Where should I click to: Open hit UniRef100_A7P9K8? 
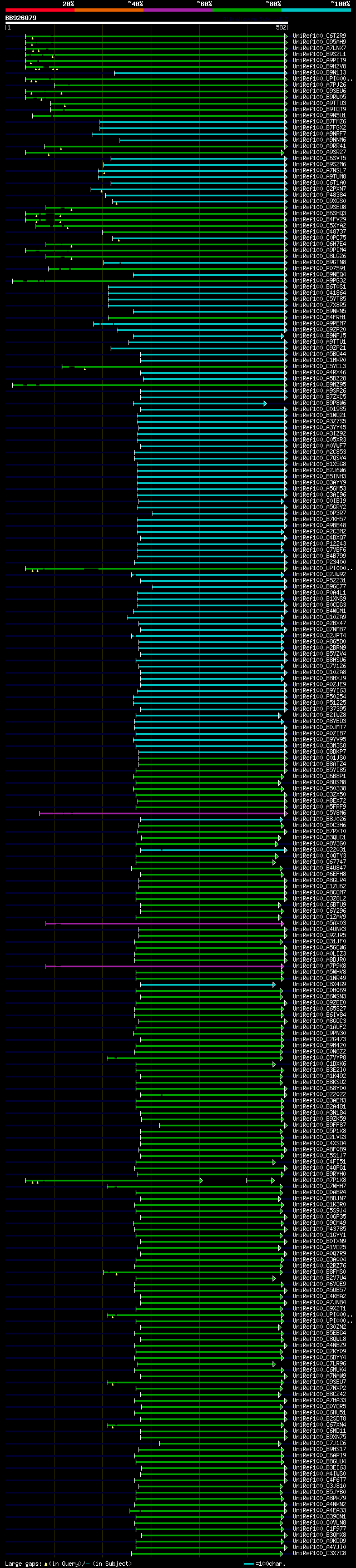319,966
